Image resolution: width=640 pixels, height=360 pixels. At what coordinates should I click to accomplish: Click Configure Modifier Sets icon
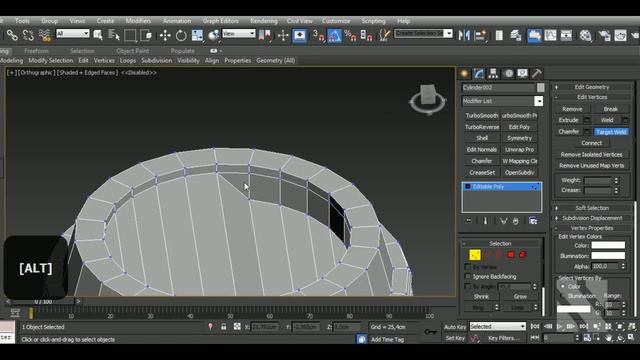point(533,221)
